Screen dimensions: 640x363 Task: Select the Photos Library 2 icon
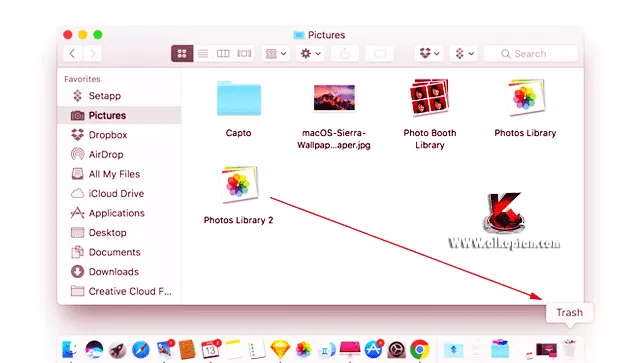click(x=239, y=185)
